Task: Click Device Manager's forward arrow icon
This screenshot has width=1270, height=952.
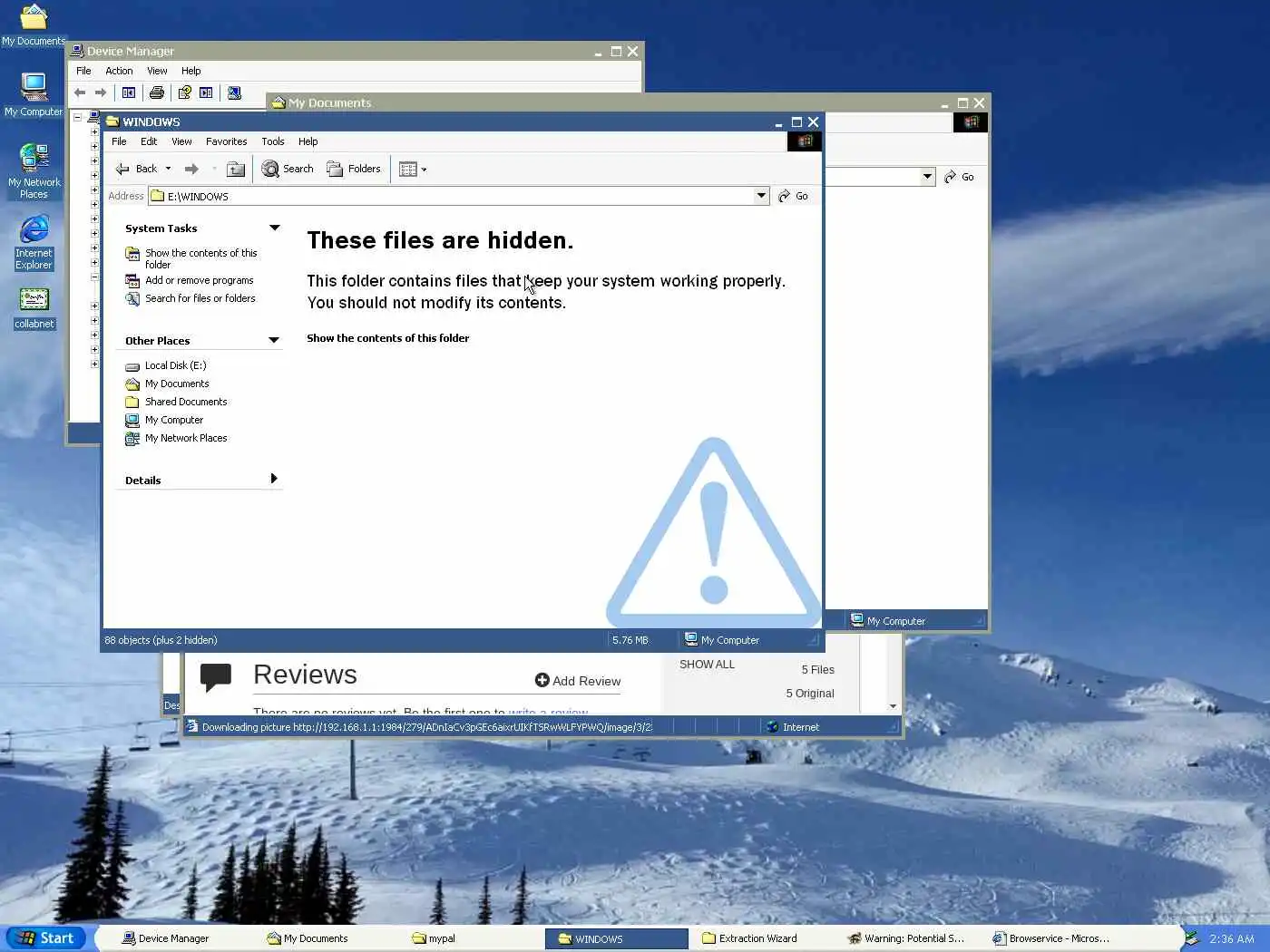Action: [x=101, y=92]
